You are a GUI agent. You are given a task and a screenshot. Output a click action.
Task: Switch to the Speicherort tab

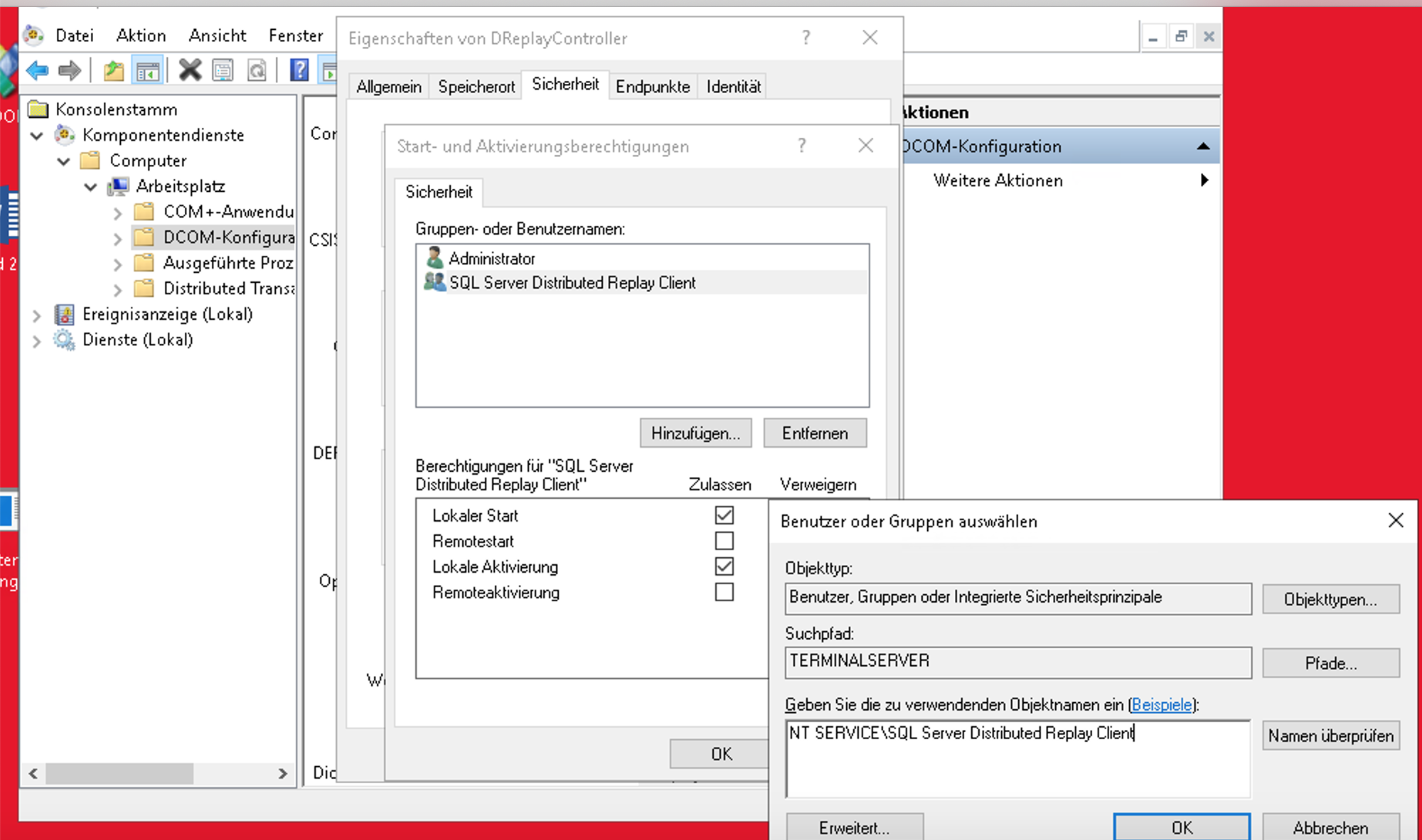[476, 87]
